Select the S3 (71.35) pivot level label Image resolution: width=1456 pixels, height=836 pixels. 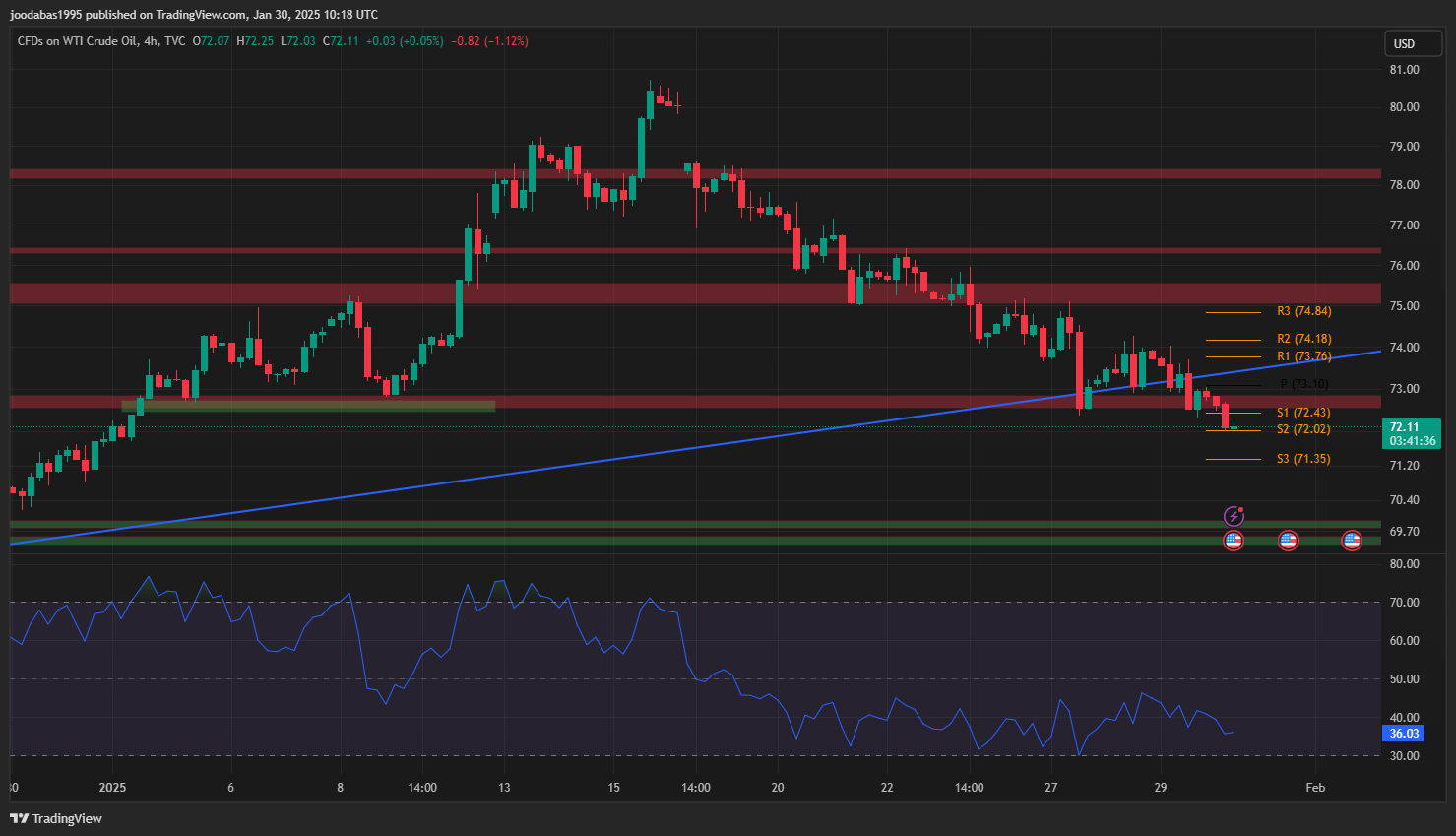(1303, 459)
